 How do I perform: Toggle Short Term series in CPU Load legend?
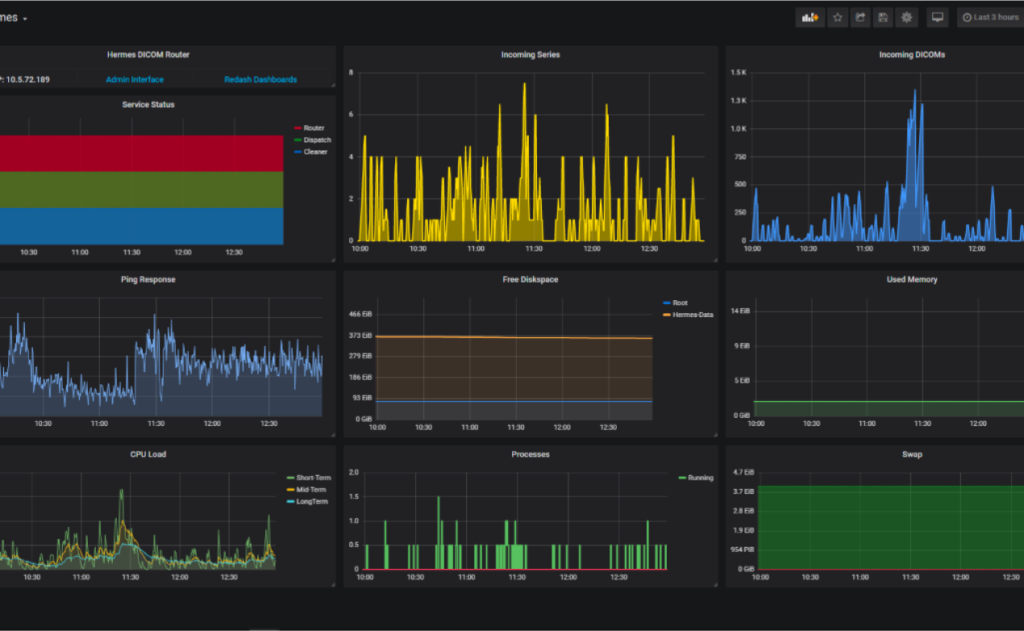click(311, 478)
